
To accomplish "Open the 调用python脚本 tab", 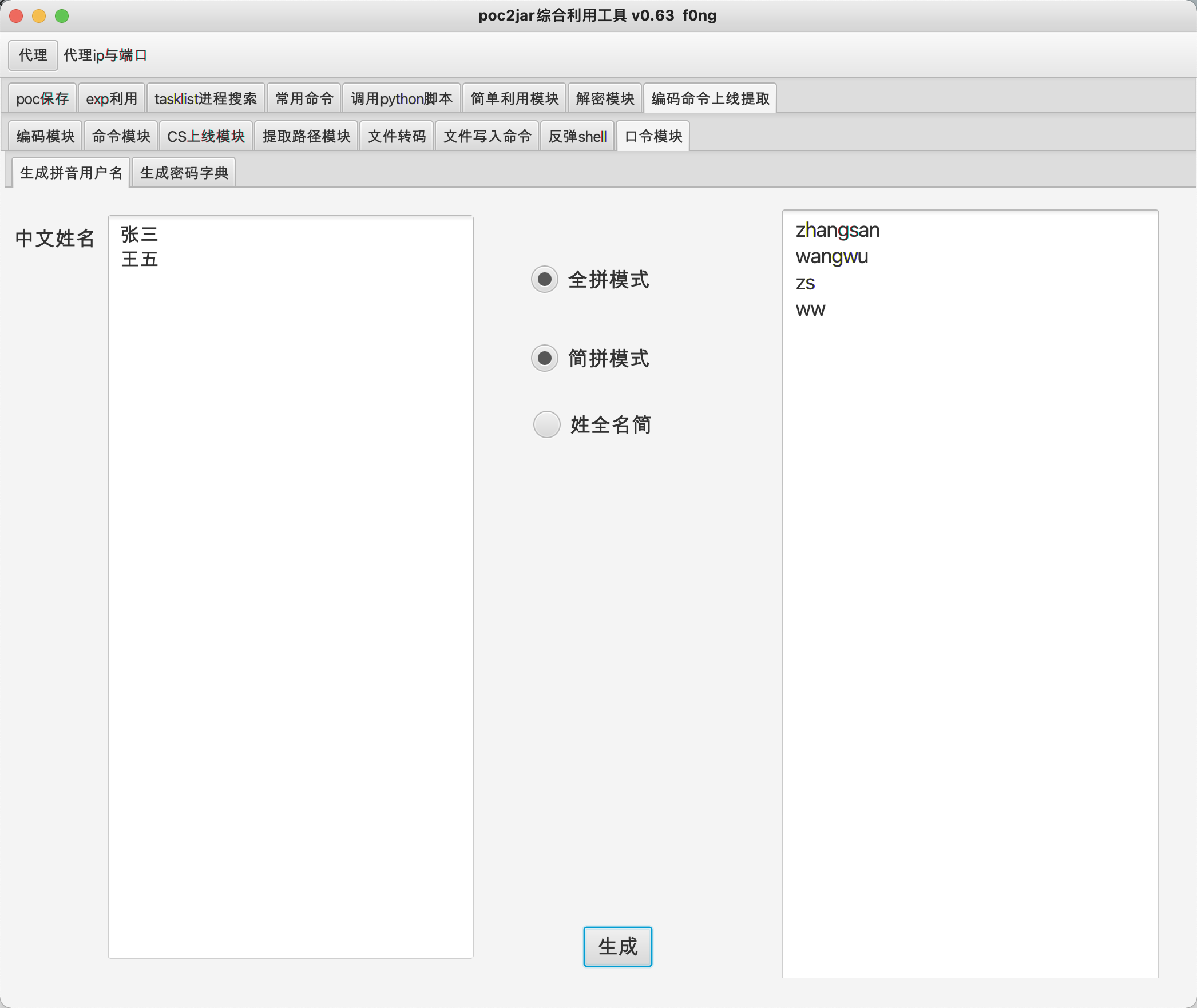I will pos(401,99).
